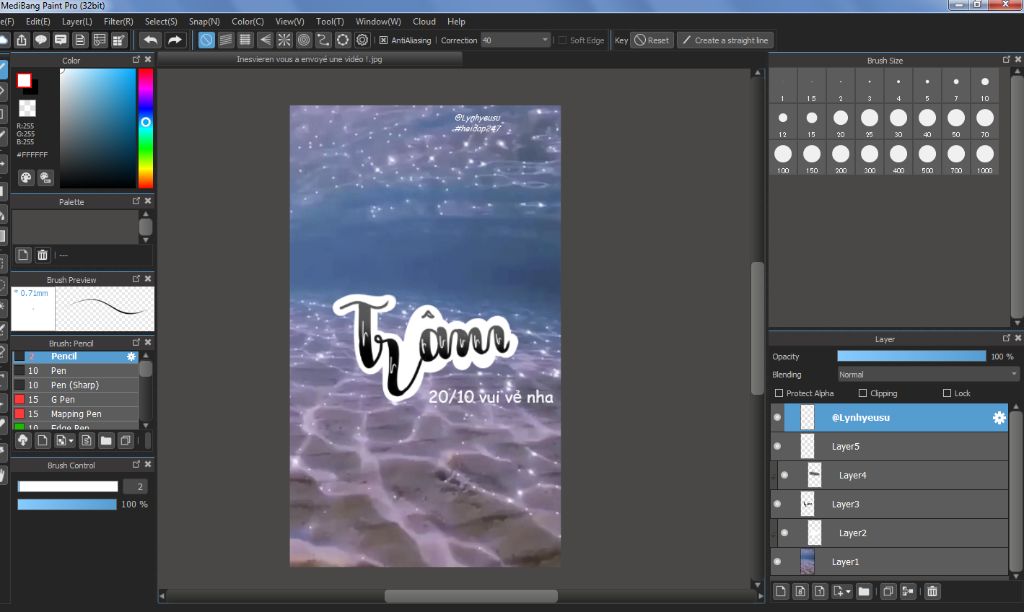
Task: Click the Reset button
Action: click(652, 40)
